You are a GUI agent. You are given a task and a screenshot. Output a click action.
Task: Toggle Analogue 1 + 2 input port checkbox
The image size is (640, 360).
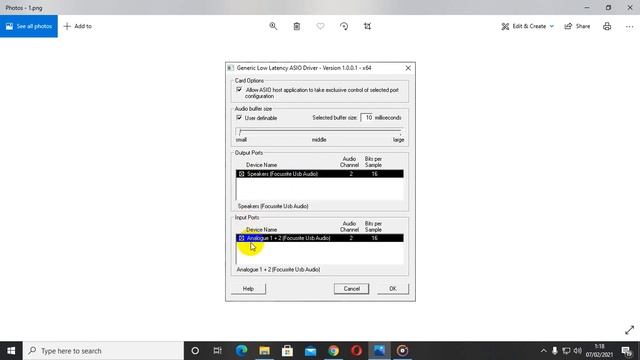[241, 238]
